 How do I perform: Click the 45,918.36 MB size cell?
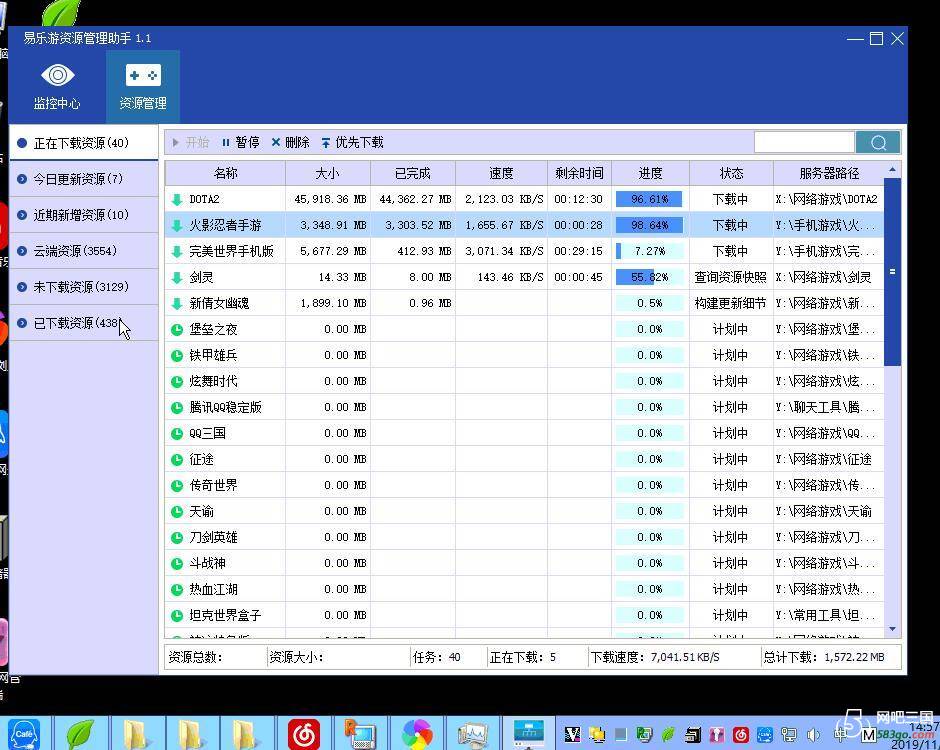pos(330,199)
